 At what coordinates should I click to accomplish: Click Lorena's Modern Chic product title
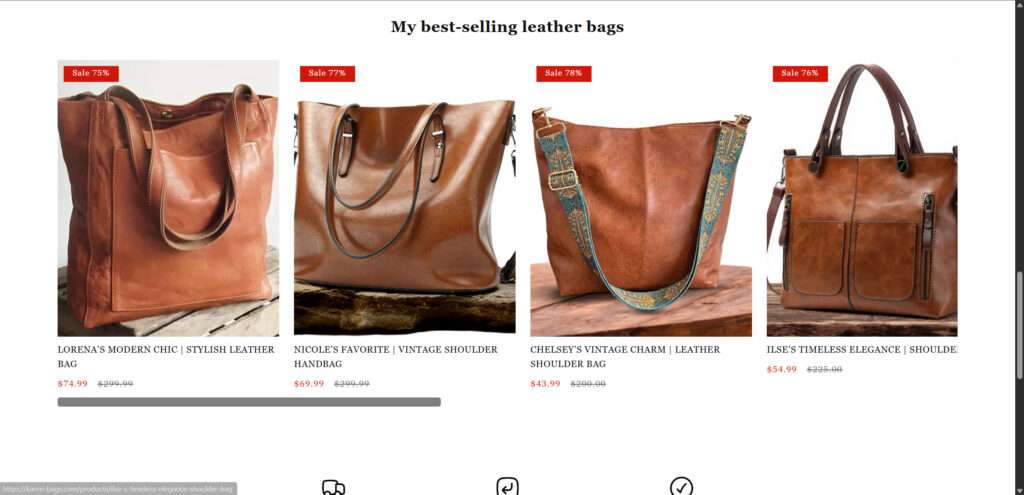(x=166, y=357)
